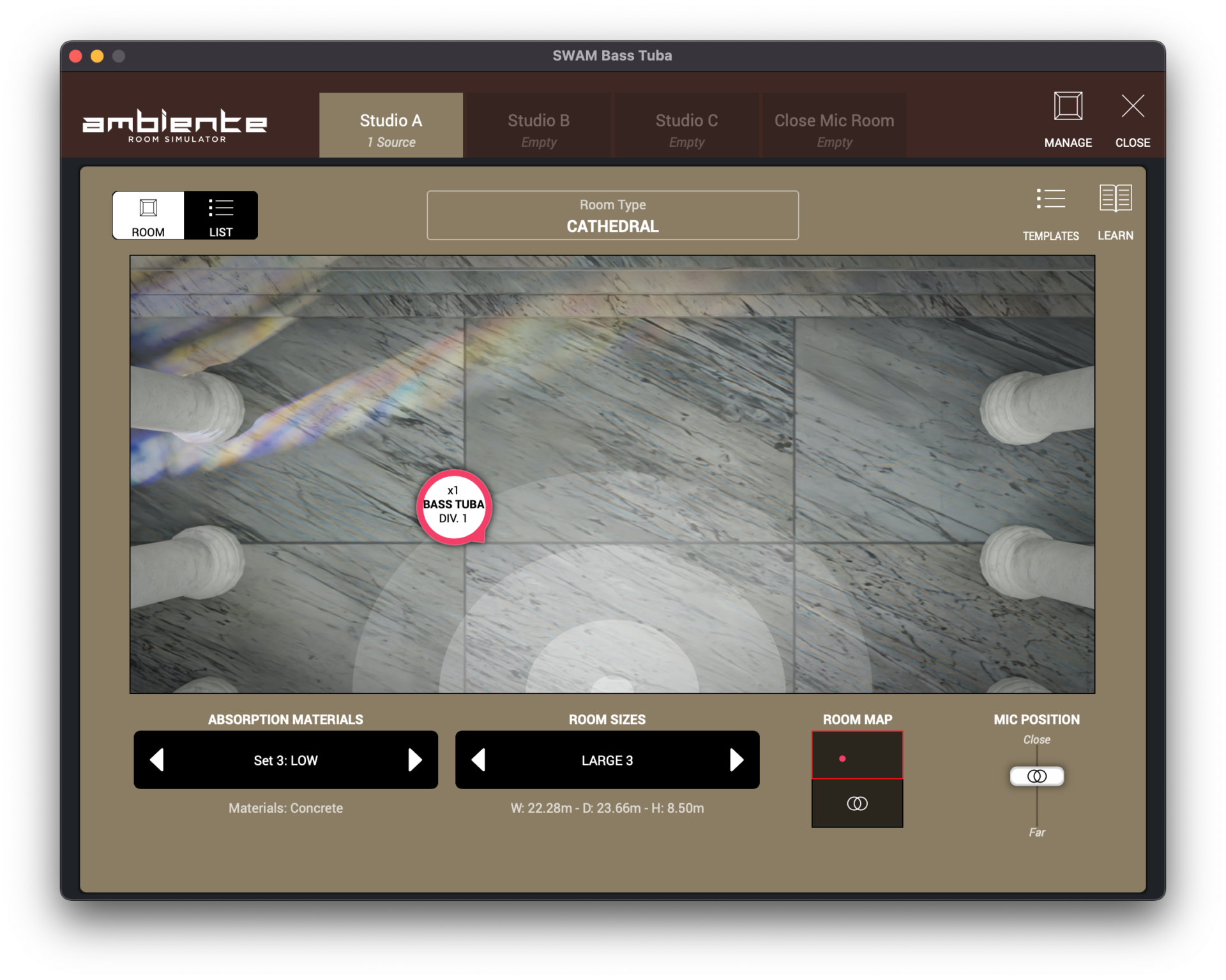Click Set 3: LOW materials button

point(285,760)
